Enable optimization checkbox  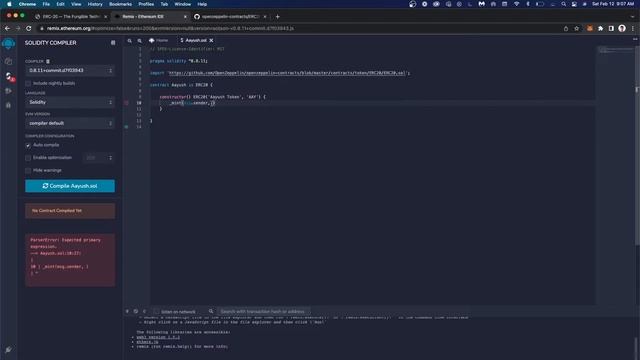(28, 158)
